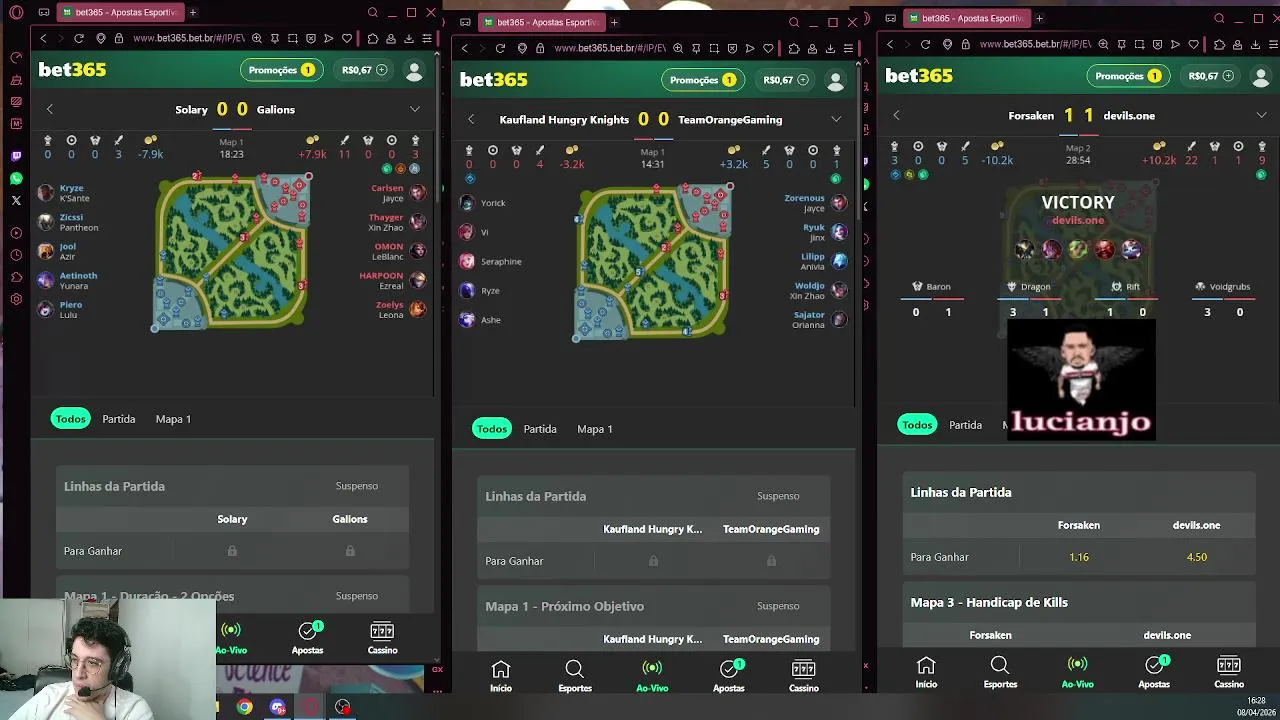Open account avatar in right window
This screenshot has height=720, width=1280.
tap(1261, 77)
